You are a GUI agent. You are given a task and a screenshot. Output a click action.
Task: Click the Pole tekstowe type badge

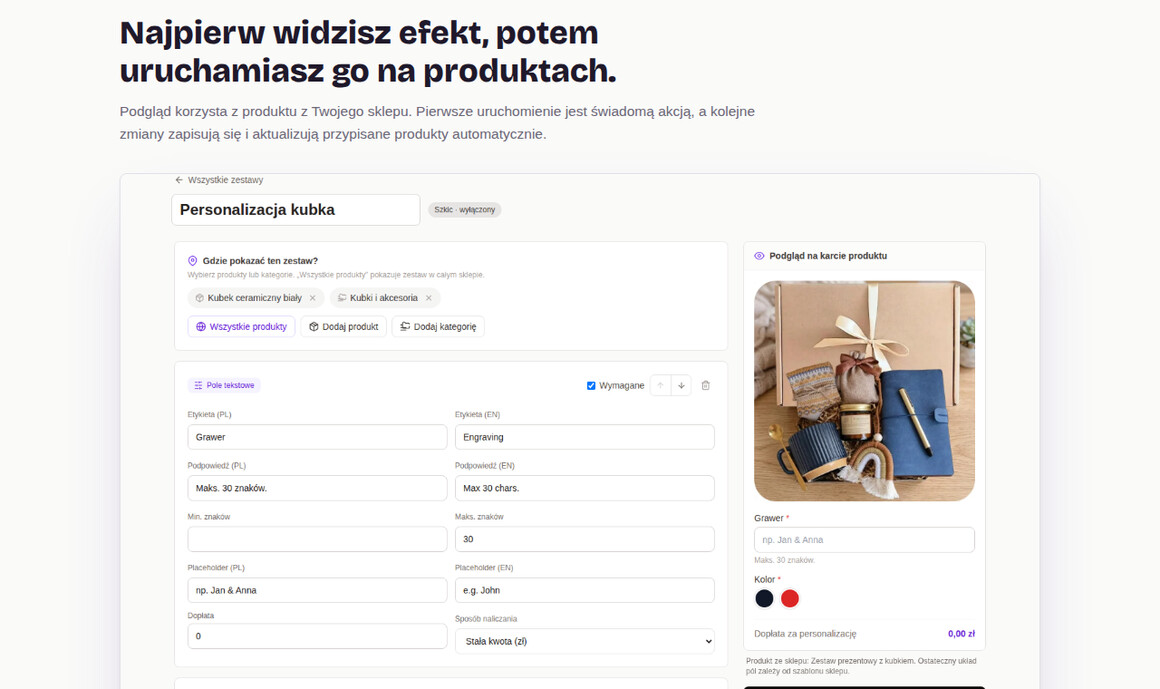(224, 386)
